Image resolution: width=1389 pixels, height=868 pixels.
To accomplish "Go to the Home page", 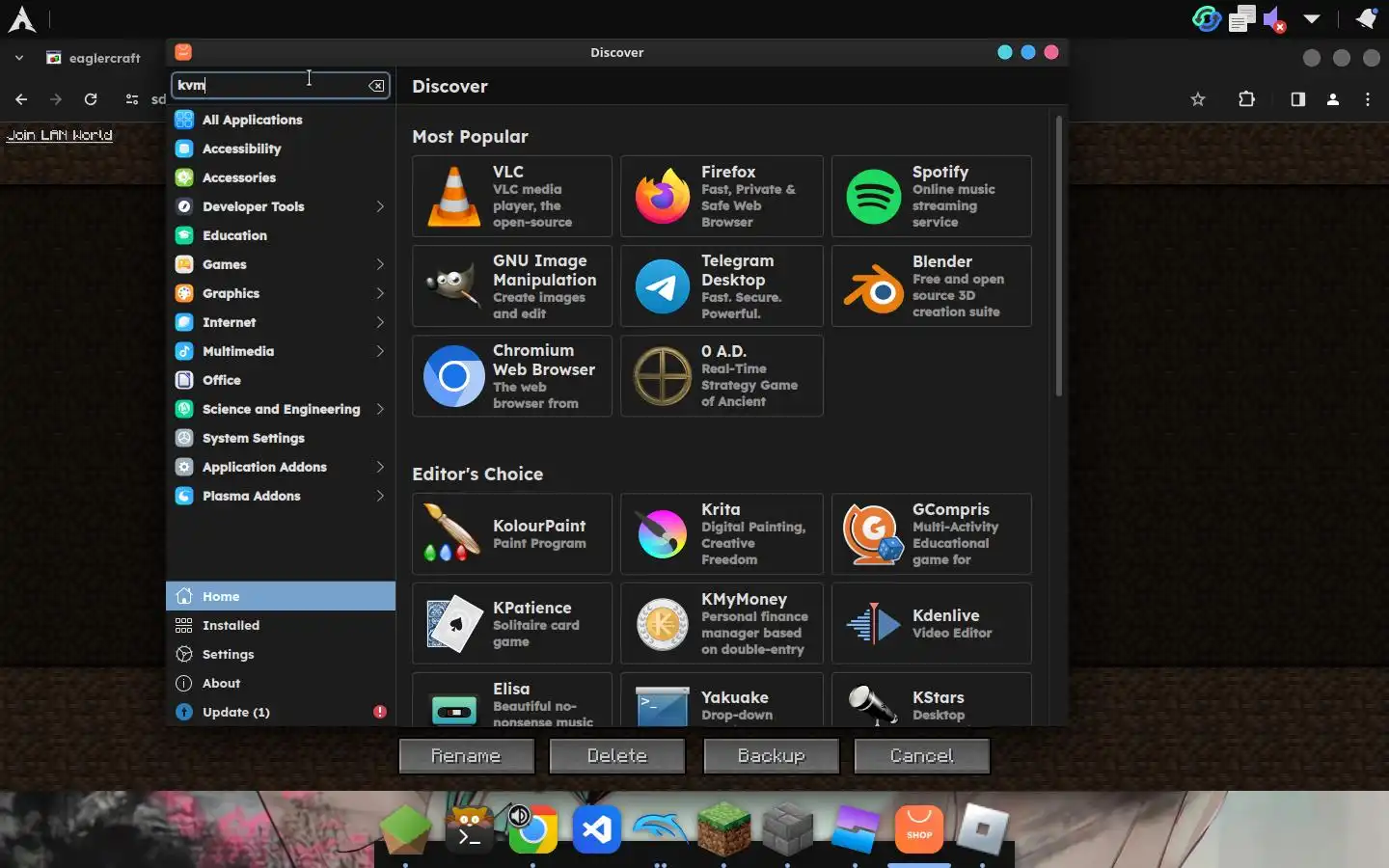I will (x=281, y=596).
